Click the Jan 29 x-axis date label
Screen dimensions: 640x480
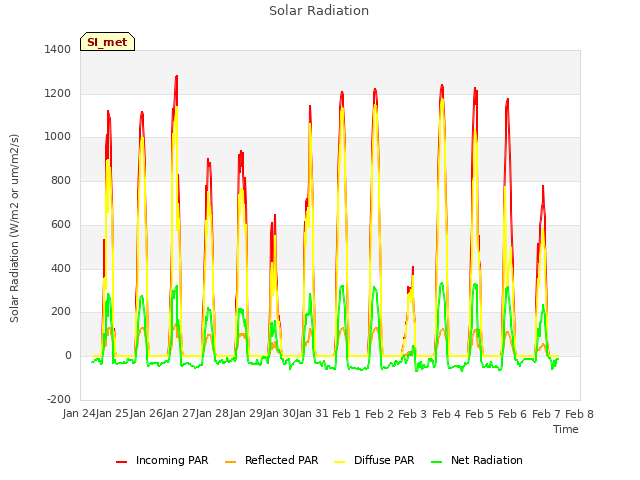[246, 413]
